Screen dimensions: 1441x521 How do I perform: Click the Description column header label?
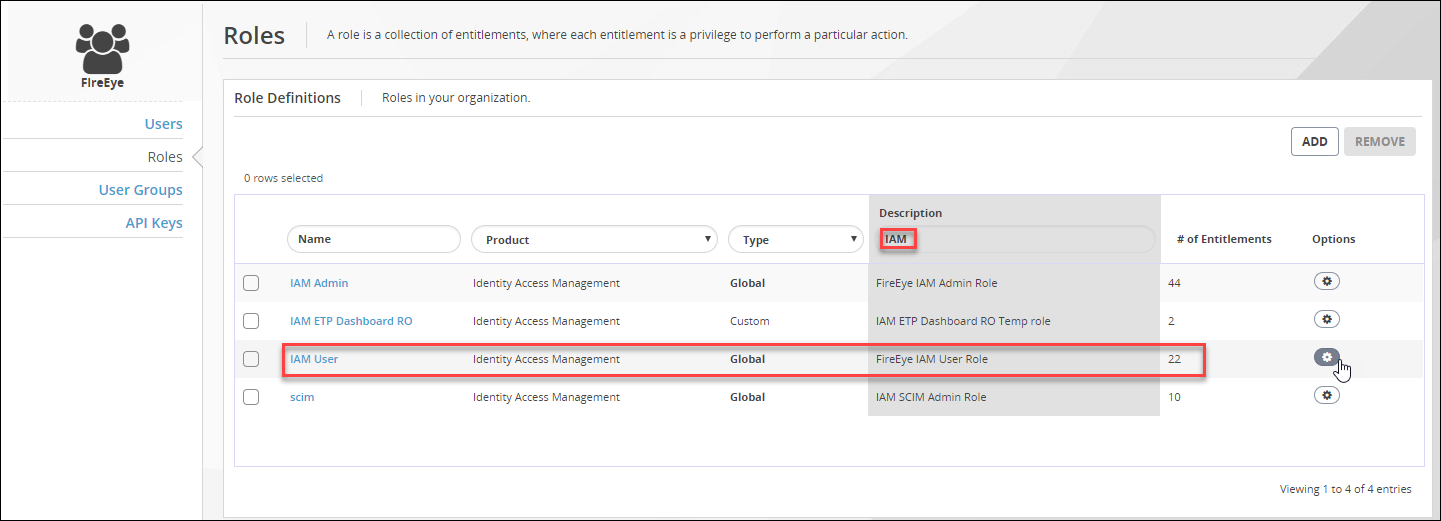910,213
